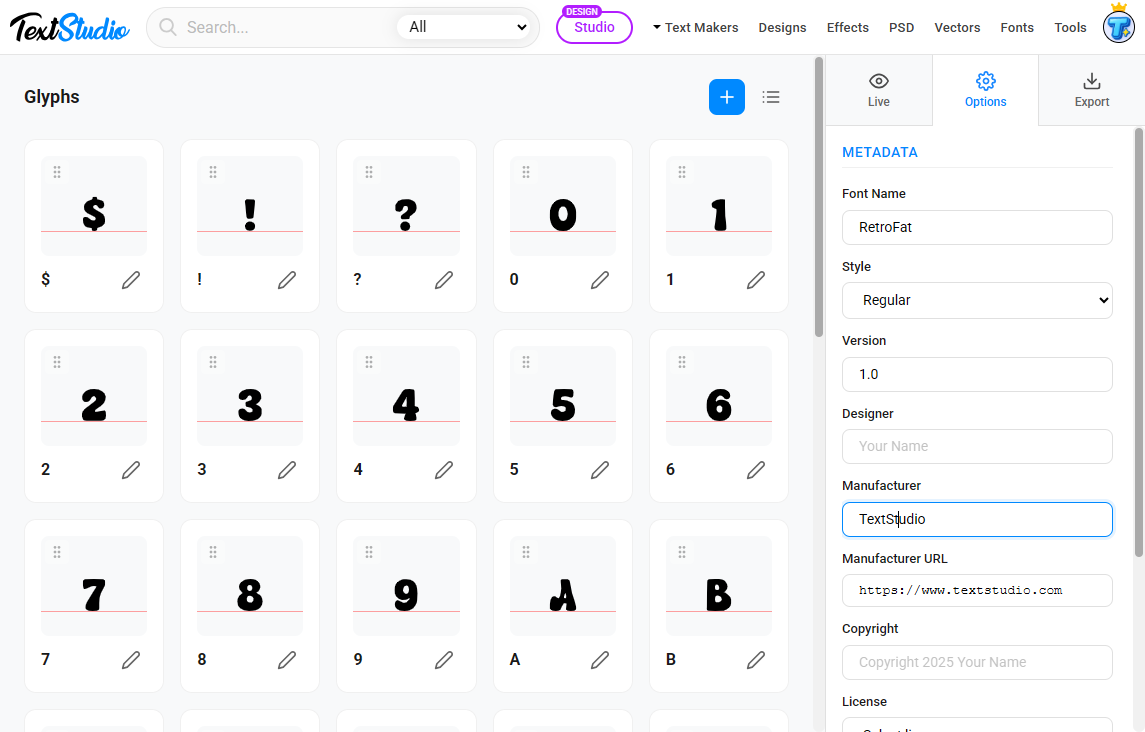The height and width of the screenshot is (732, 1145).
Task: Switch to list view of glyphs
Action: coord(771,97)
